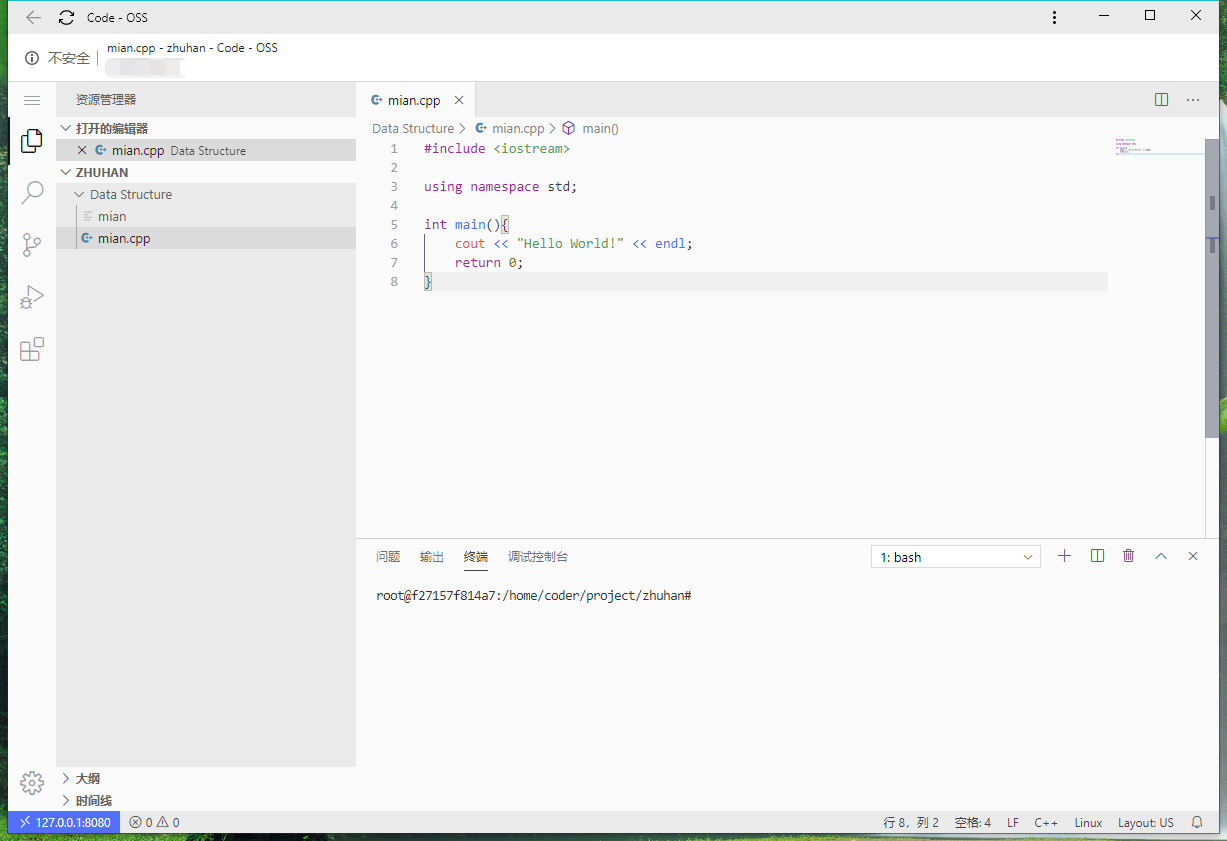
Task: Click the return 0 statement
Action: coord(489,262)
